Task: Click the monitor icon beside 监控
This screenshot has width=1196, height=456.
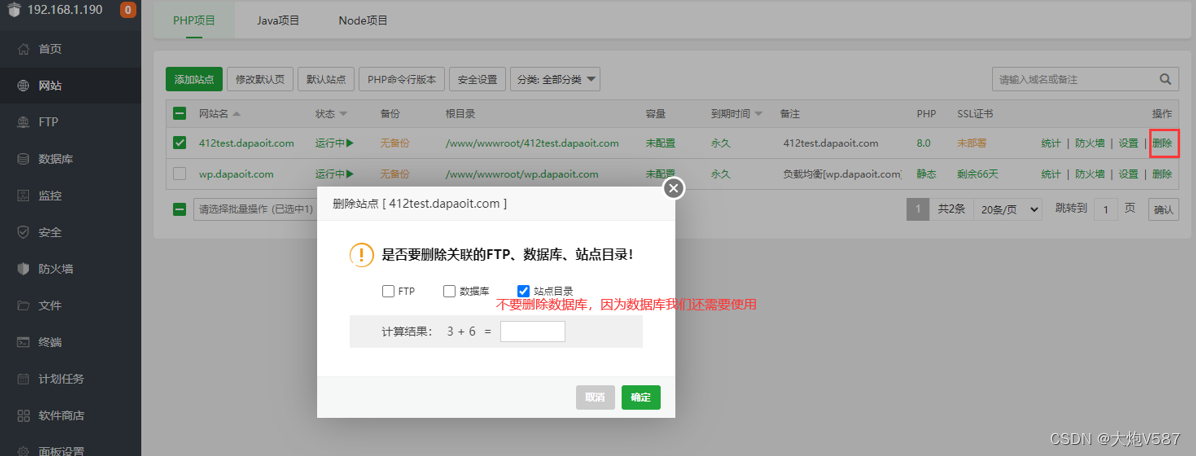Action: [23, 195]
